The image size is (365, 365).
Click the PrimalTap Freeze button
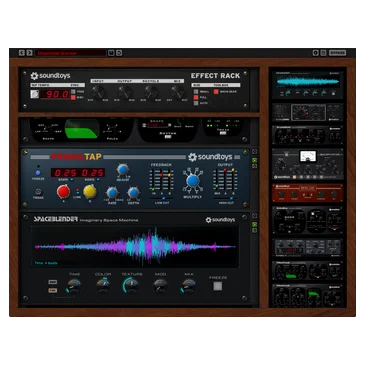point(38,173)
